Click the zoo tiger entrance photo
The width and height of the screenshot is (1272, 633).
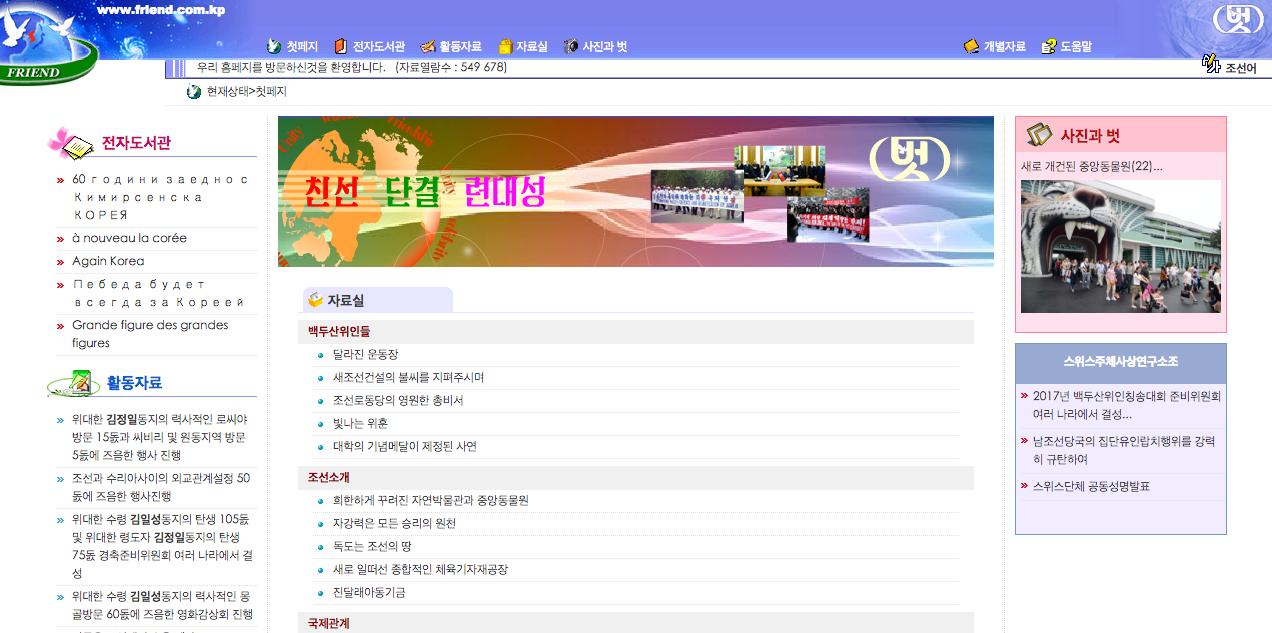[x=1120, y=246]
